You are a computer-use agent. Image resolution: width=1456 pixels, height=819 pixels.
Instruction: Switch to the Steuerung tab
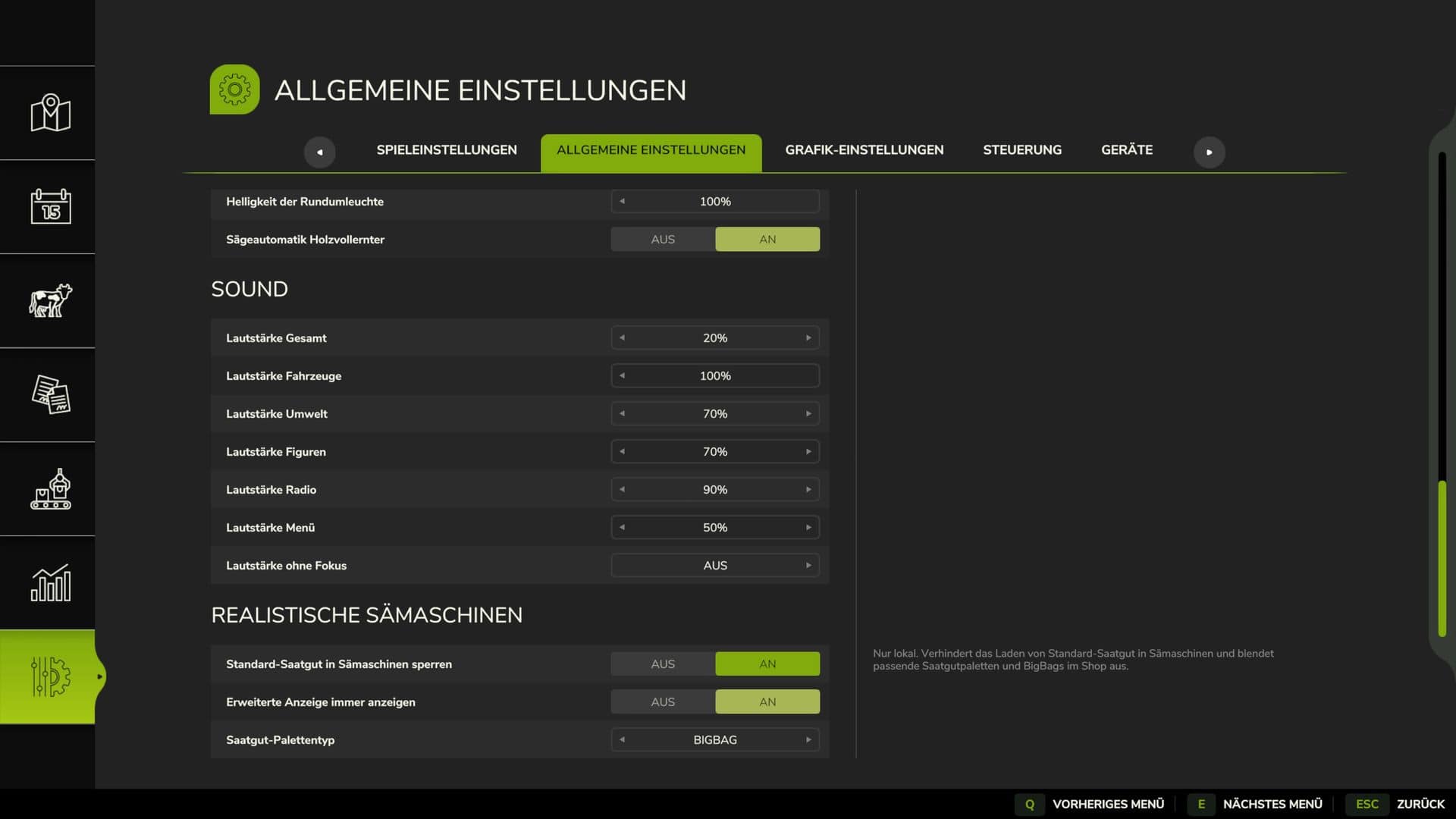[1022, 150]
